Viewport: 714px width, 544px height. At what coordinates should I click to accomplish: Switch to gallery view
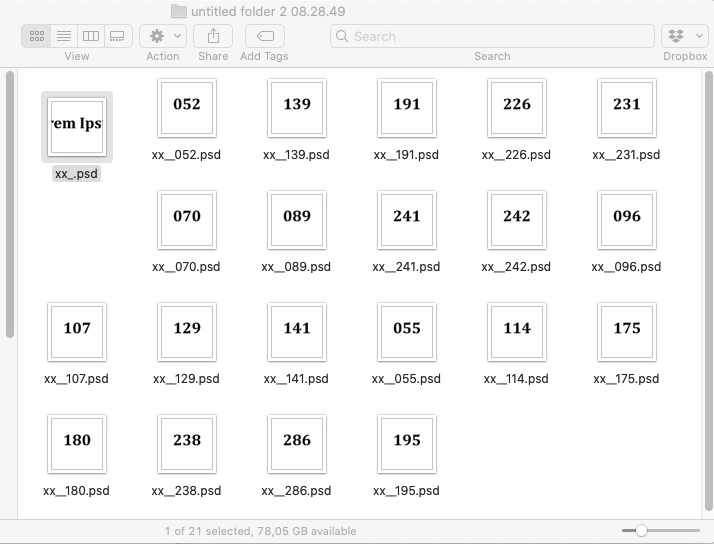117,36
